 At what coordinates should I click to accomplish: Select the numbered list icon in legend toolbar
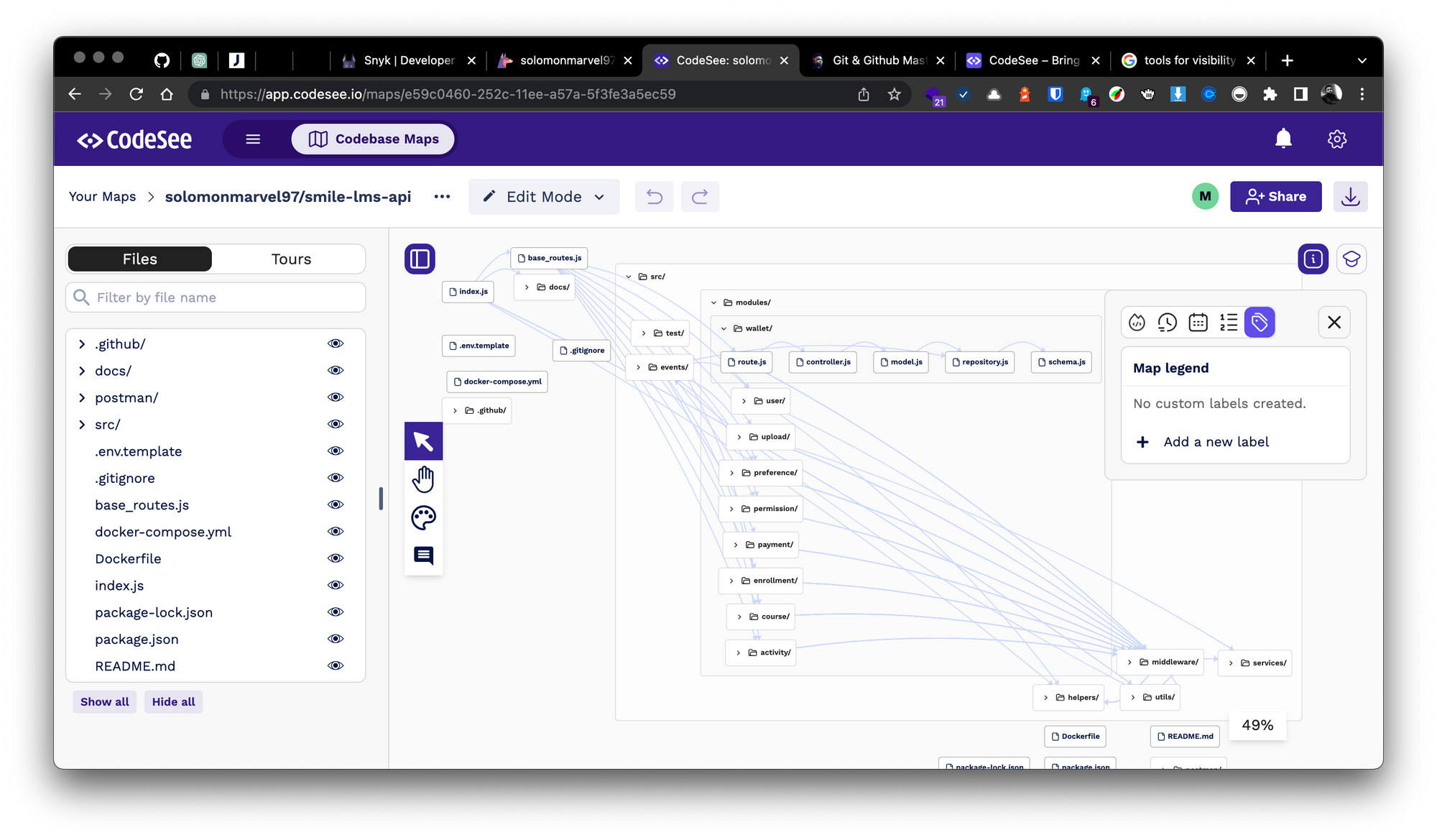point(1229,322)
